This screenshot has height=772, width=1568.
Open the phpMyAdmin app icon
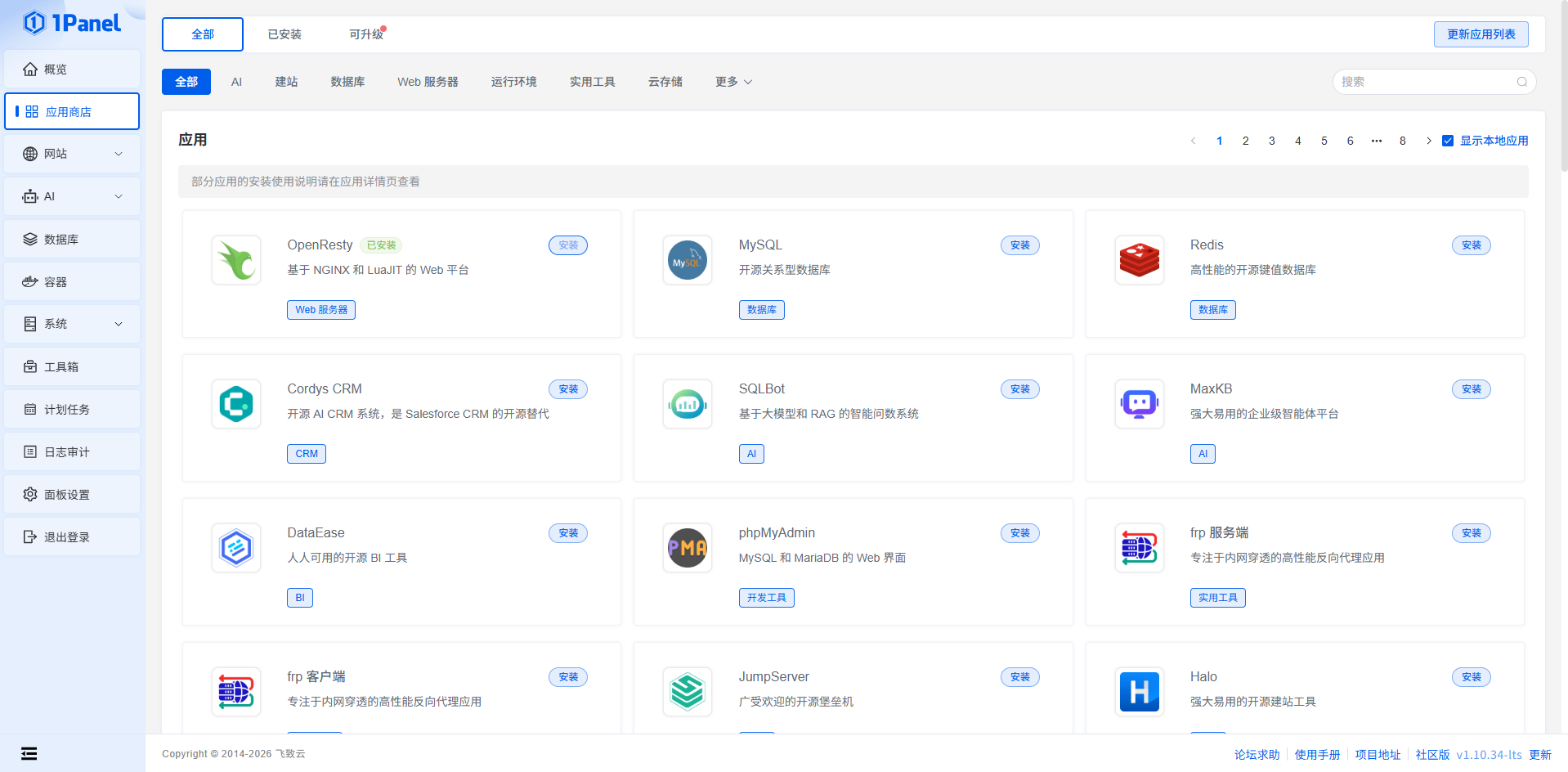[688, 548]
